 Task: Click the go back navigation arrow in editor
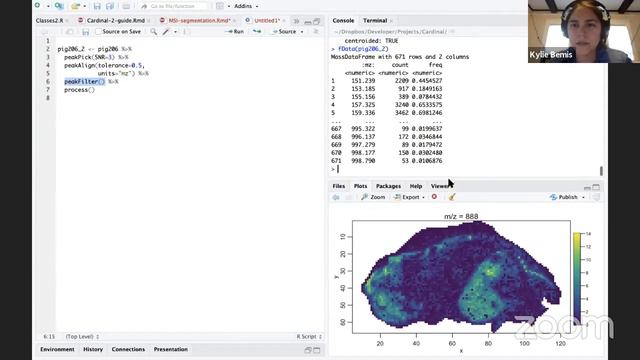click(44, 31)
